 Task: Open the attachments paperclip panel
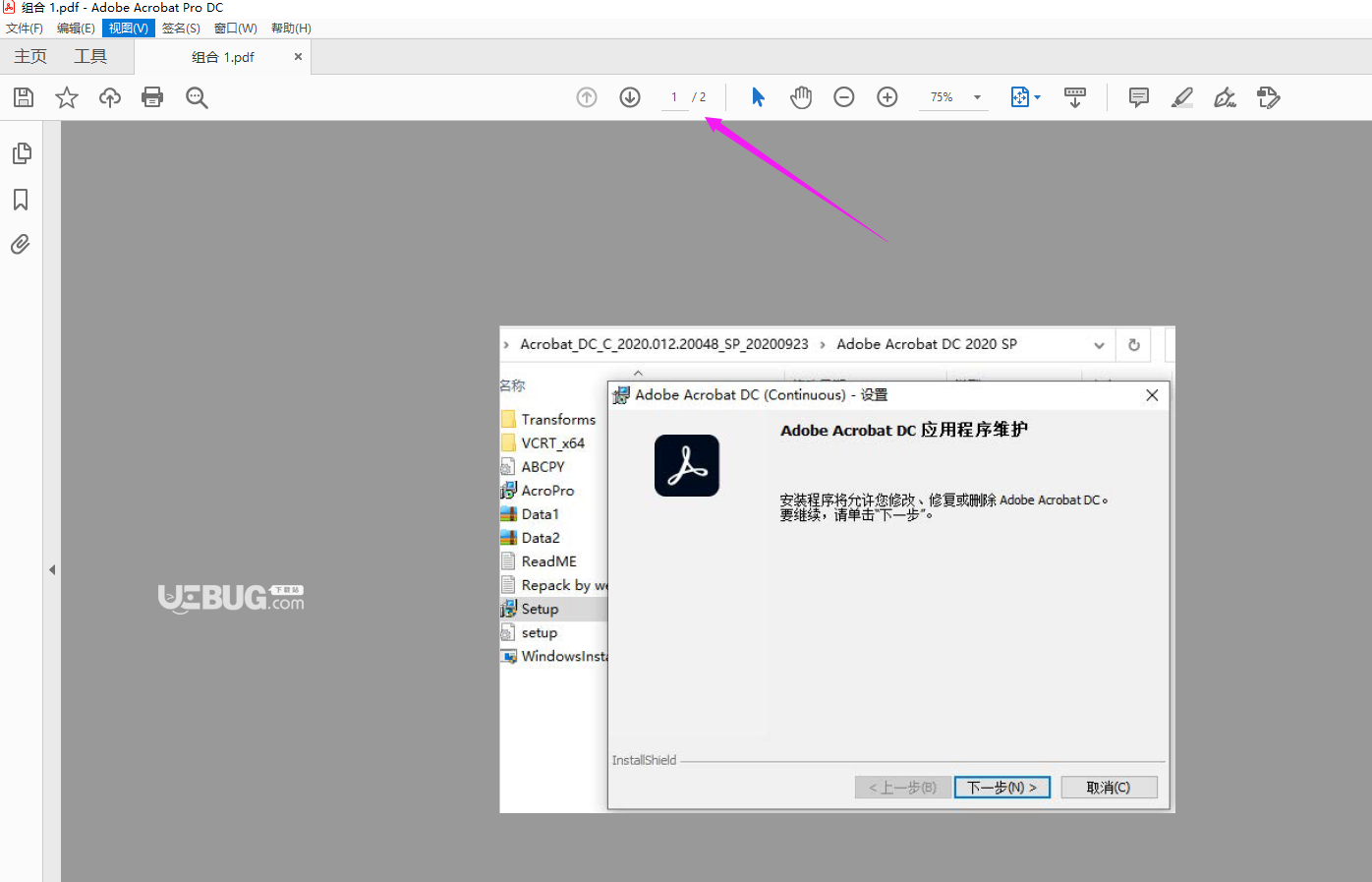click(21, 244)
